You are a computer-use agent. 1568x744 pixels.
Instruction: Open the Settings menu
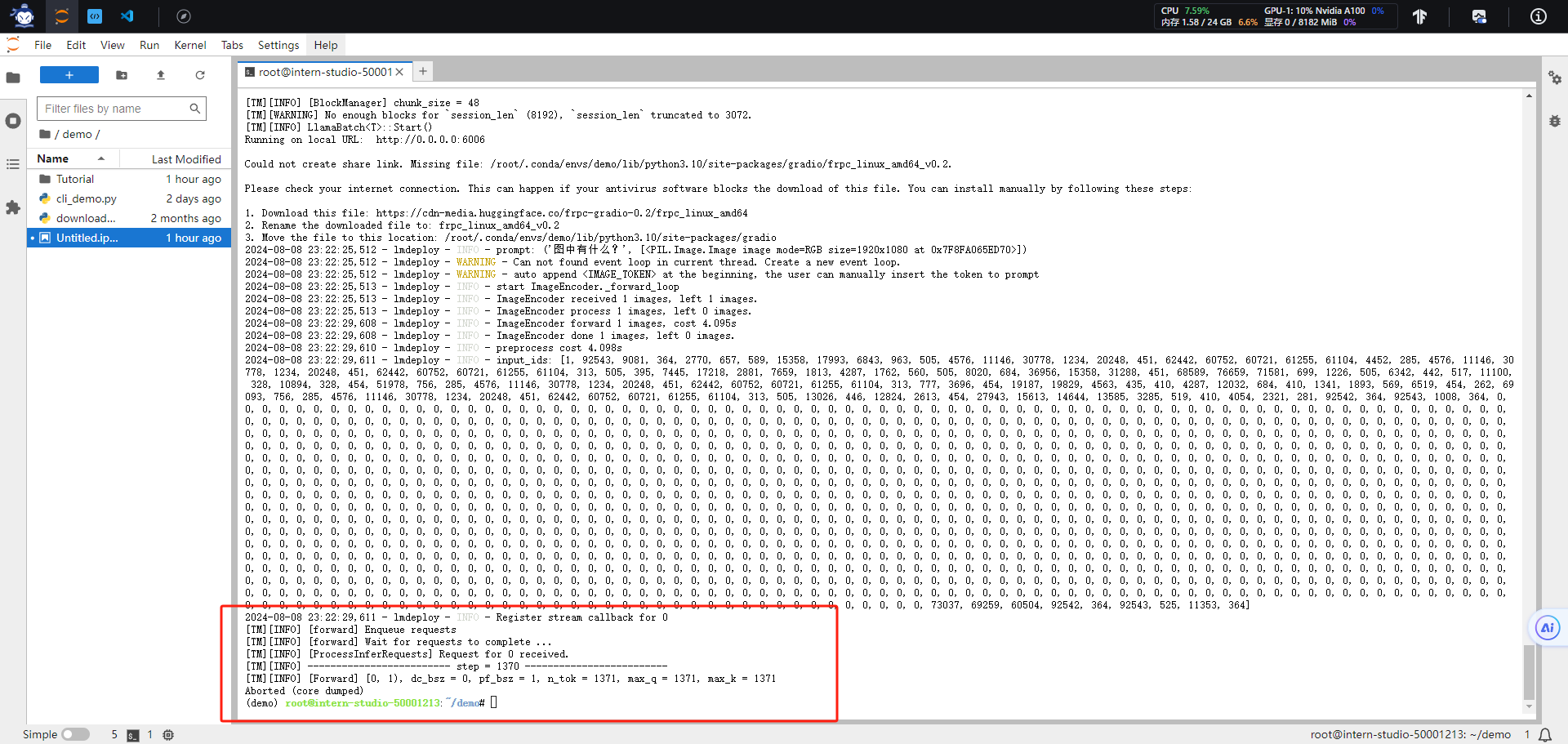pos(278,45)
